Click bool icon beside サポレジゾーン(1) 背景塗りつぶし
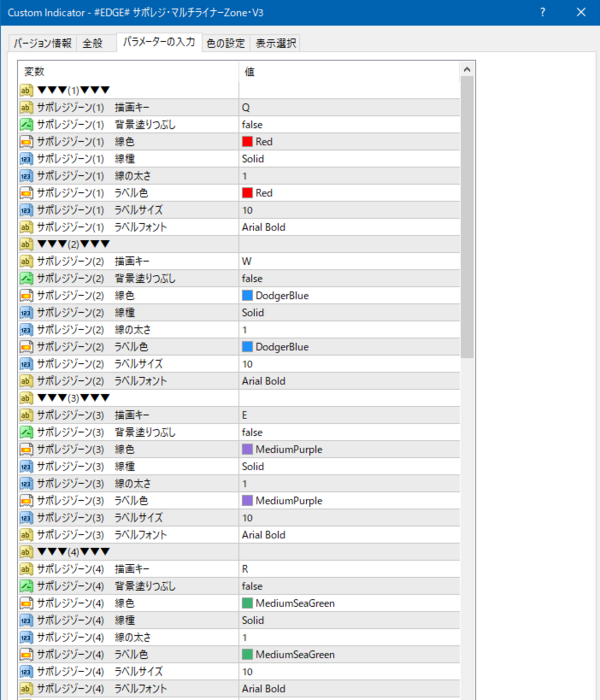The width and height of the screenshot is (600, 700). (x=26, y=125)
